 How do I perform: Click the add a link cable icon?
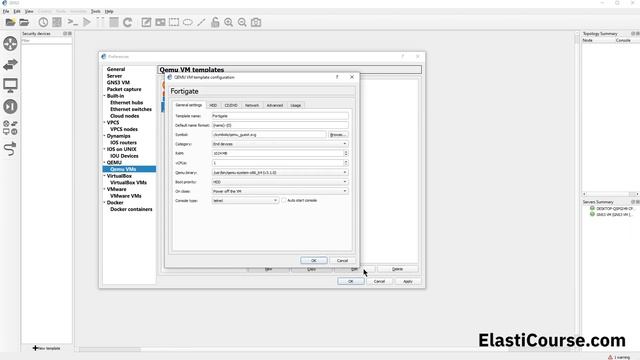10,149
